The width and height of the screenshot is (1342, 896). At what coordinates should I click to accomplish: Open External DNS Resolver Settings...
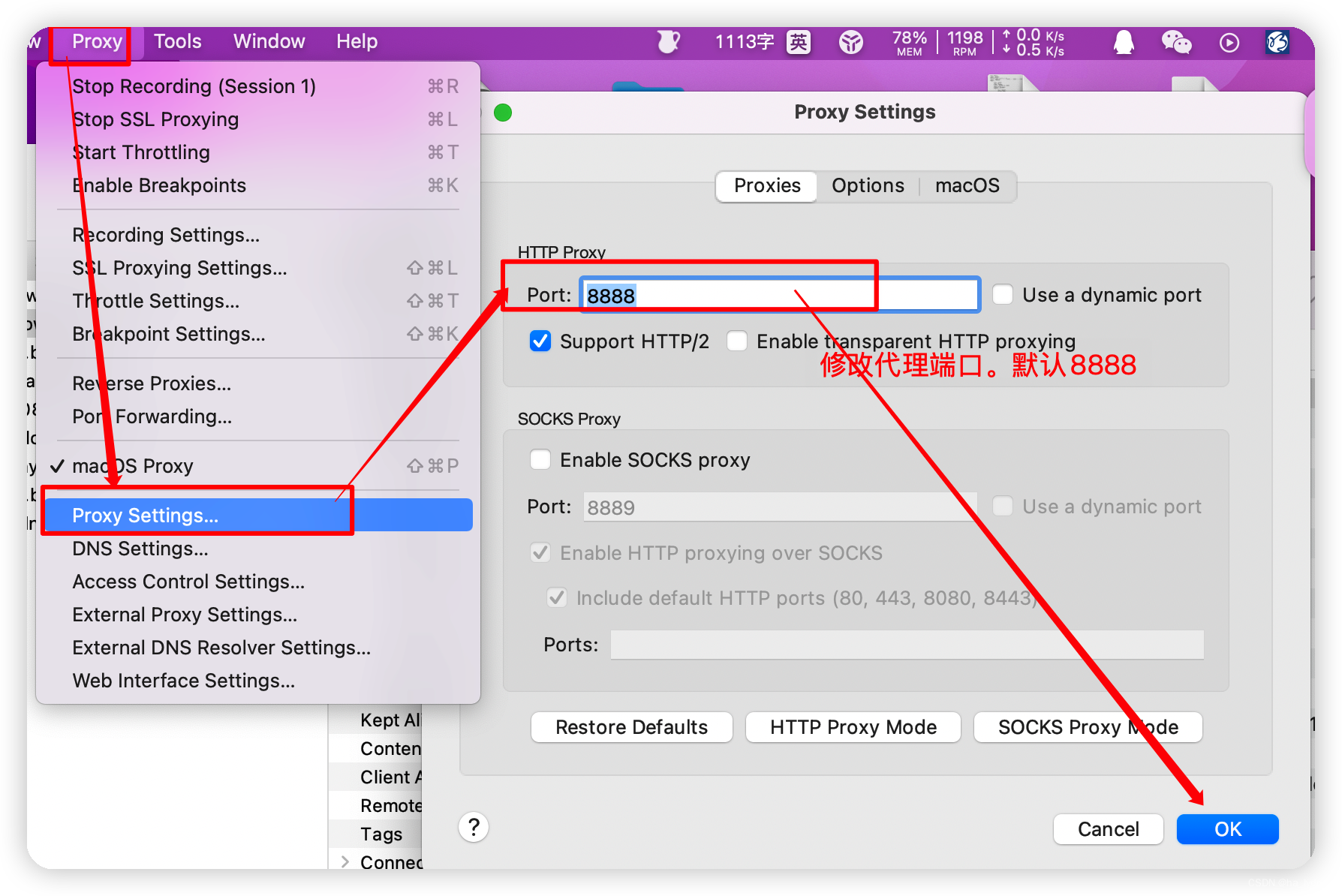coord(257,648)
